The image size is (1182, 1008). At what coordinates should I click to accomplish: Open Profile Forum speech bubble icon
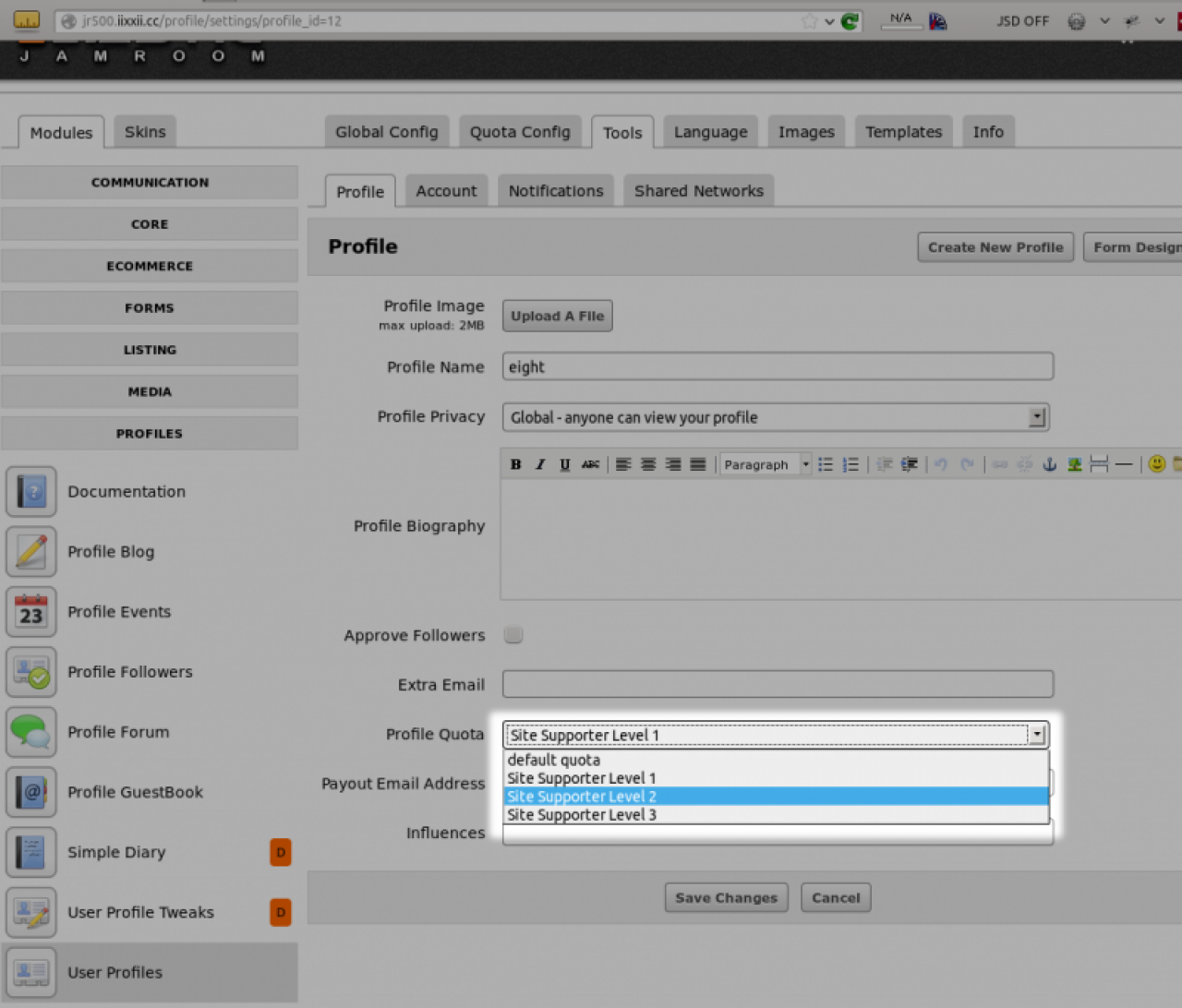pyautogui.click(x=31, y=732)
